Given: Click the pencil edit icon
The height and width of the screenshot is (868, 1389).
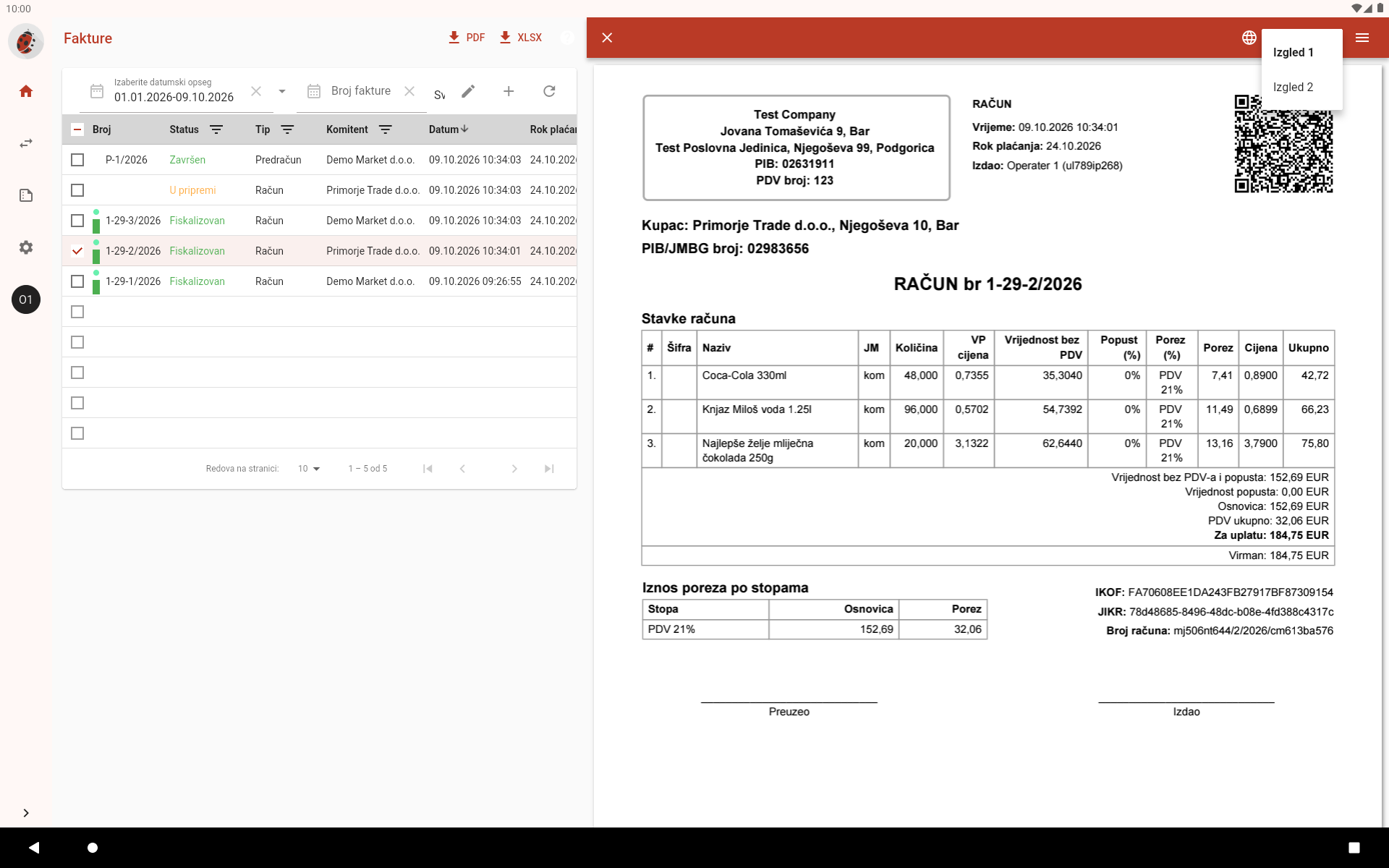Looking at the screenshot, I should (x=468, y=91).
